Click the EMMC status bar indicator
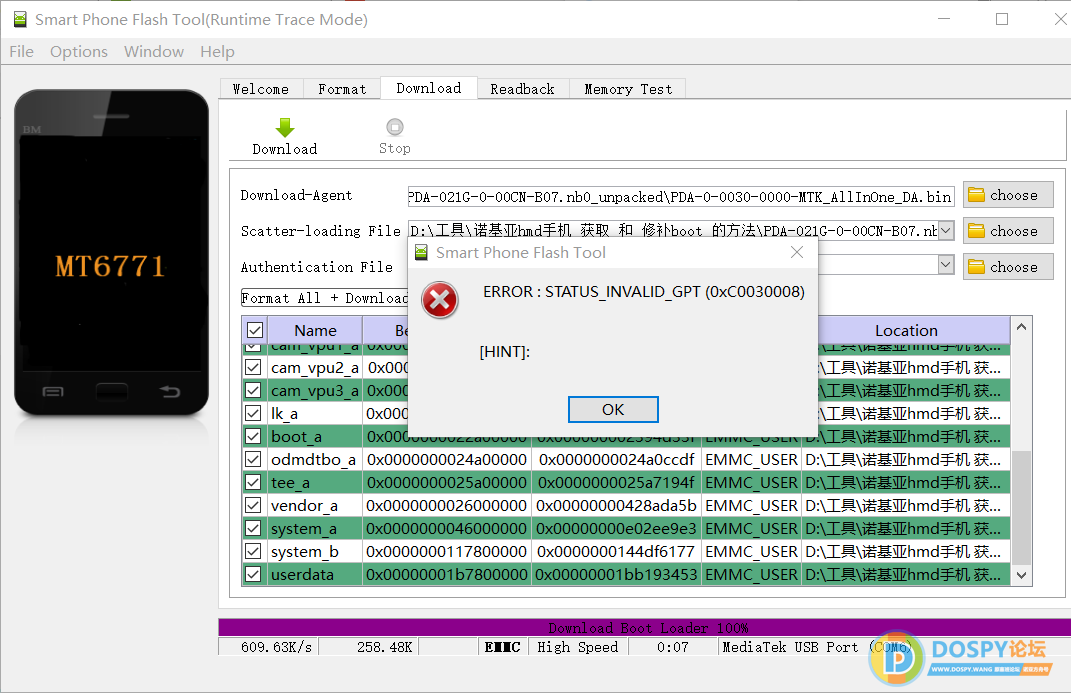Viewport: 1071px width, 693px height. 502,647
